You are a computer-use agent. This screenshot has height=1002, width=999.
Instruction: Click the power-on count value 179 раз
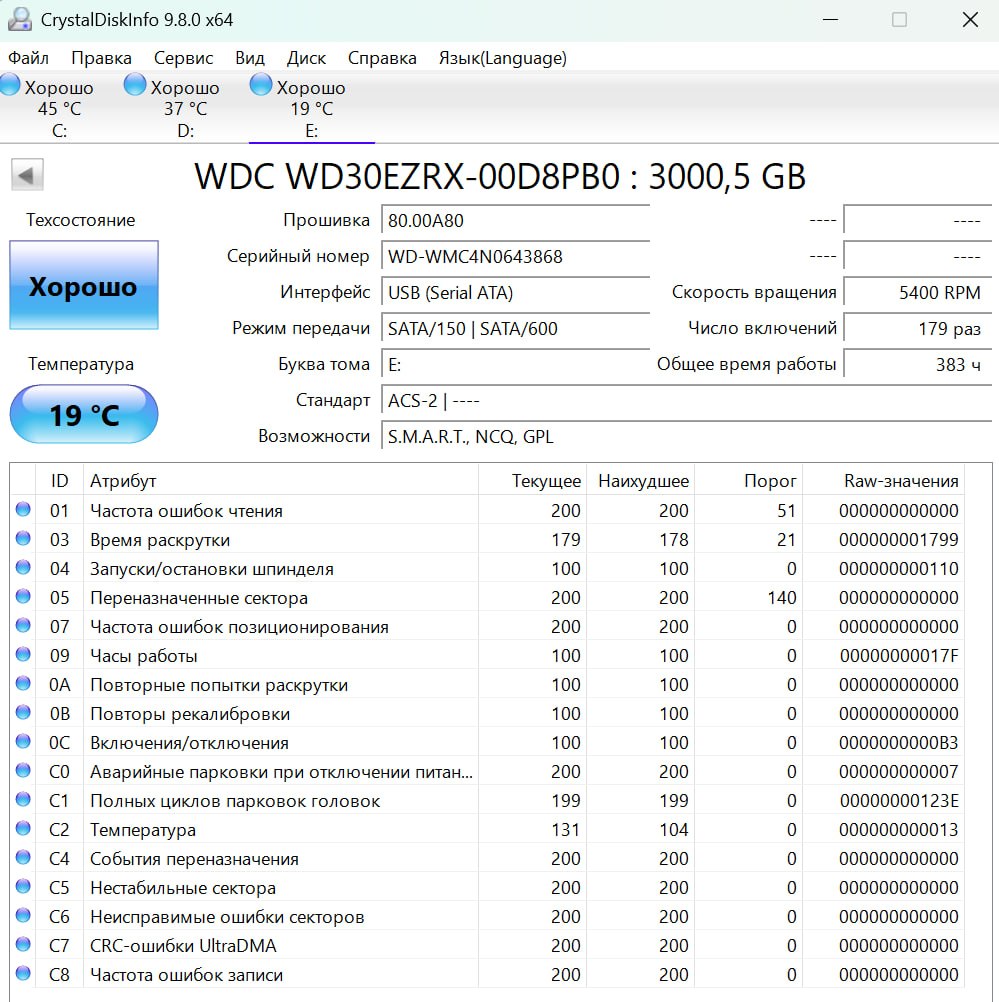(x=917, y=328)
